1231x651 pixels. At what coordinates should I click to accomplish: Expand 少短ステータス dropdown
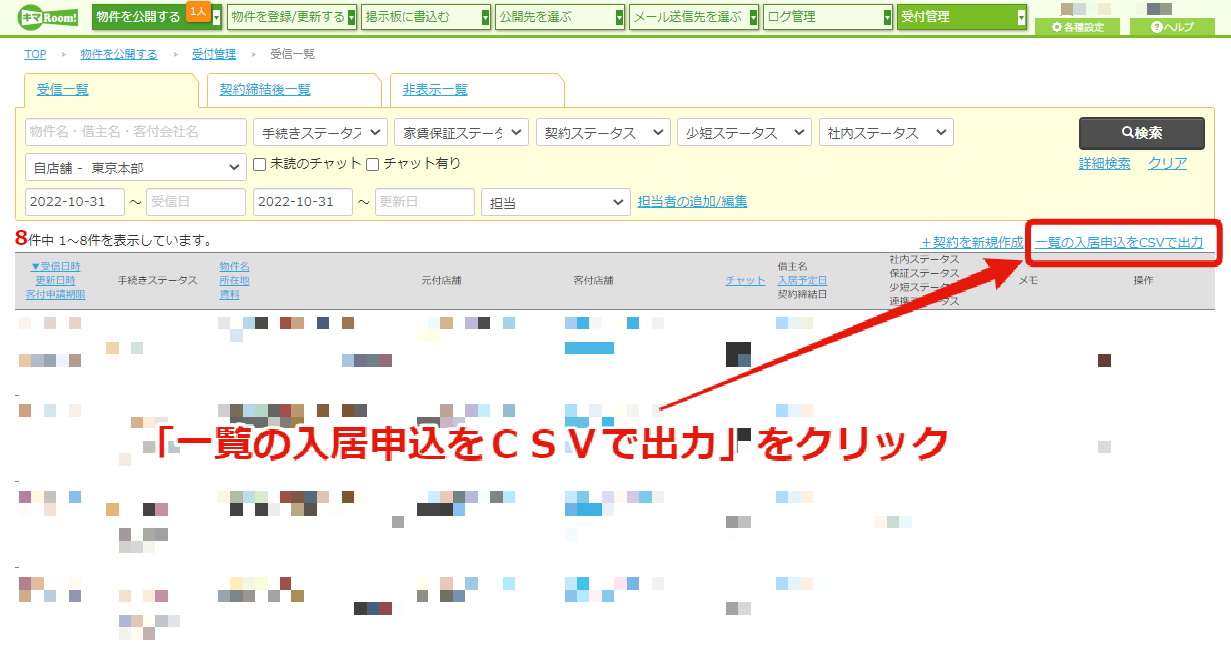(x=744, y=133)
